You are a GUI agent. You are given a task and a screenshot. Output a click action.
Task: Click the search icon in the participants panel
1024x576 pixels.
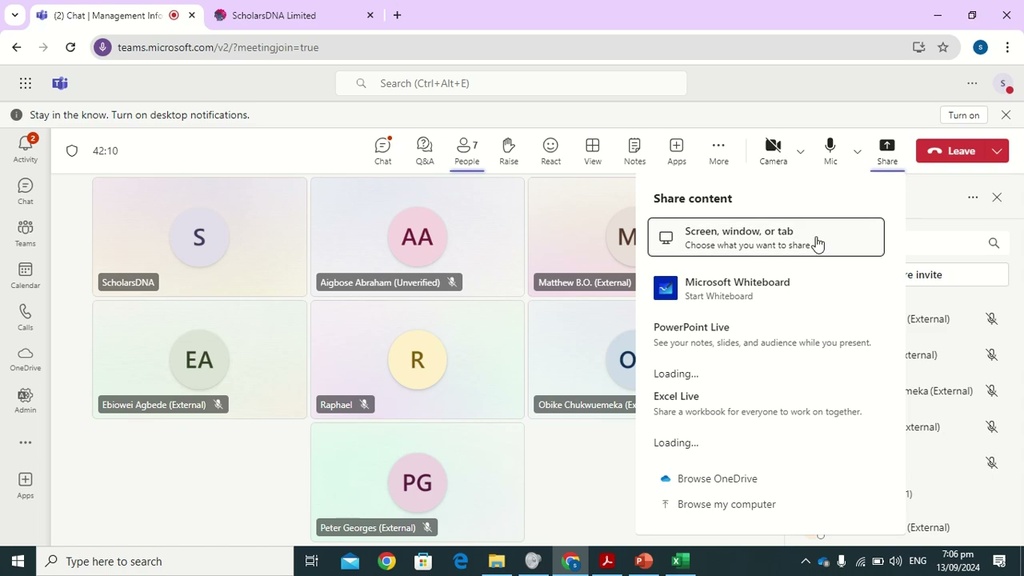[x=993, y=243]
